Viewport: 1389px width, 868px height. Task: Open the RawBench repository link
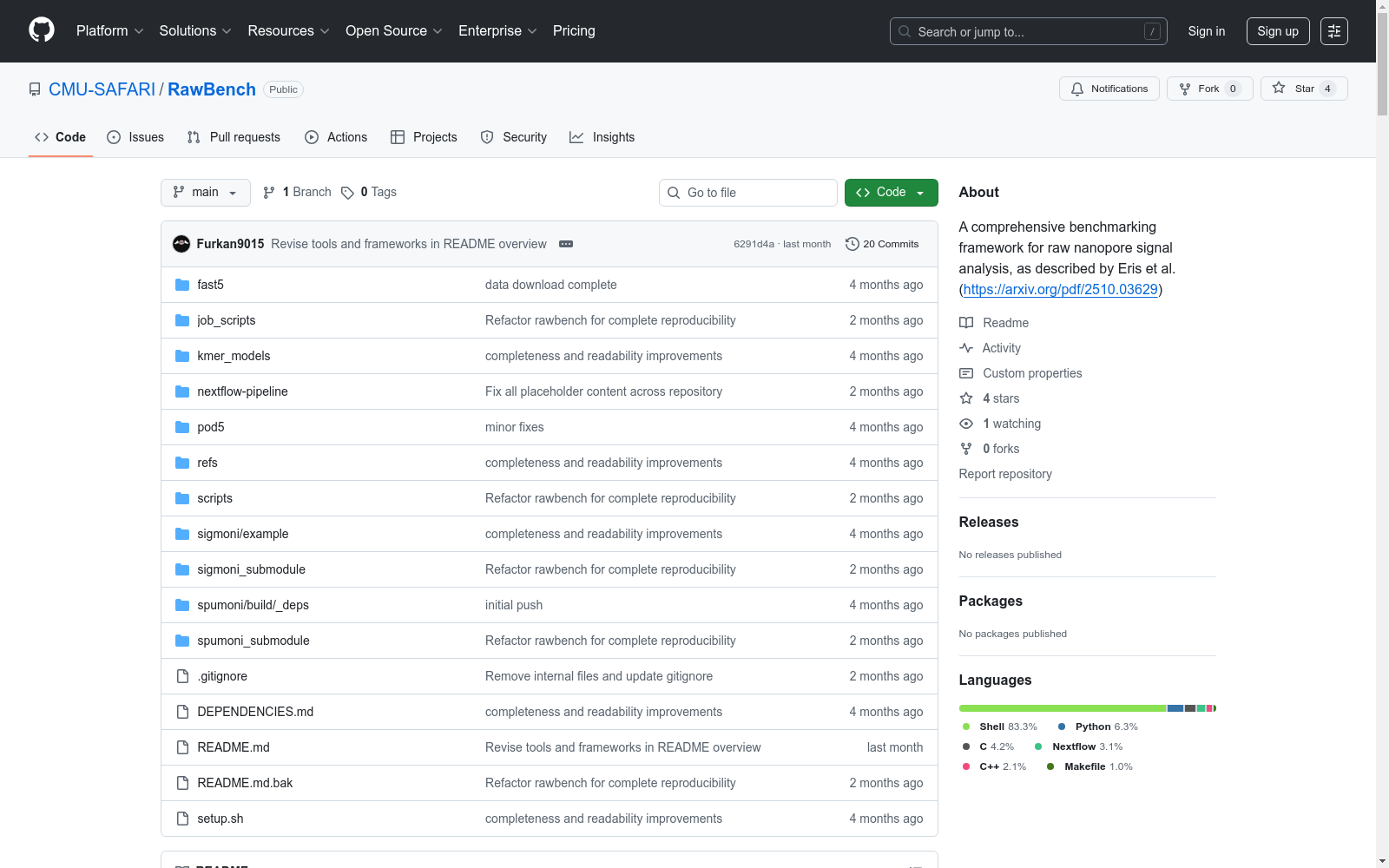click(x=212, y=89)
